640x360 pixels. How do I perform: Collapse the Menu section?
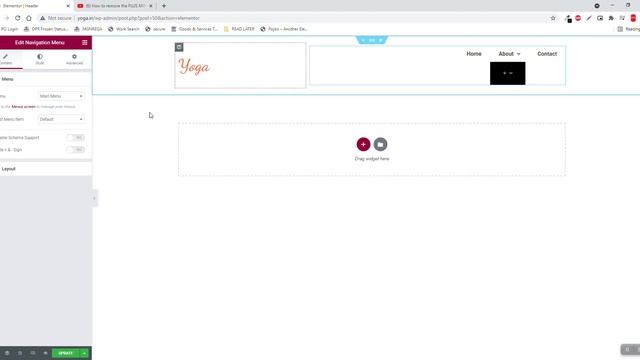coord(46,79)
